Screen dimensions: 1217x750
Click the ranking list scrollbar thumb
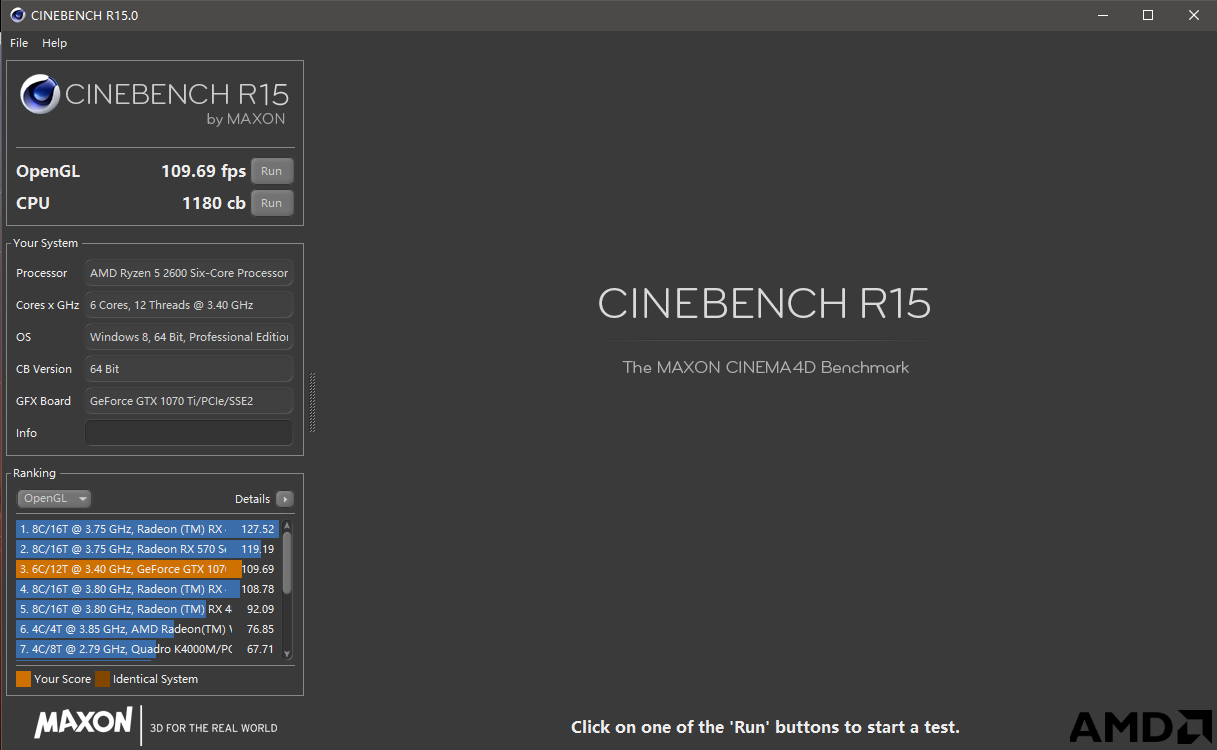[288, 562]
